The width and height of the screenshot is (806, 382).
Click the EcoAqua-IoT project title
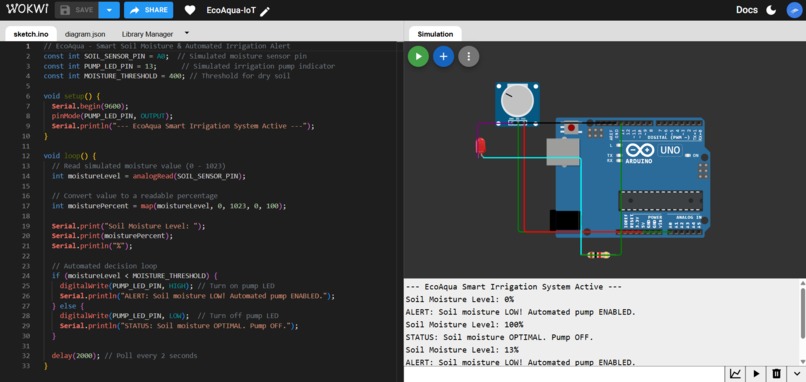pyautogui.click(x=231, y=10)
